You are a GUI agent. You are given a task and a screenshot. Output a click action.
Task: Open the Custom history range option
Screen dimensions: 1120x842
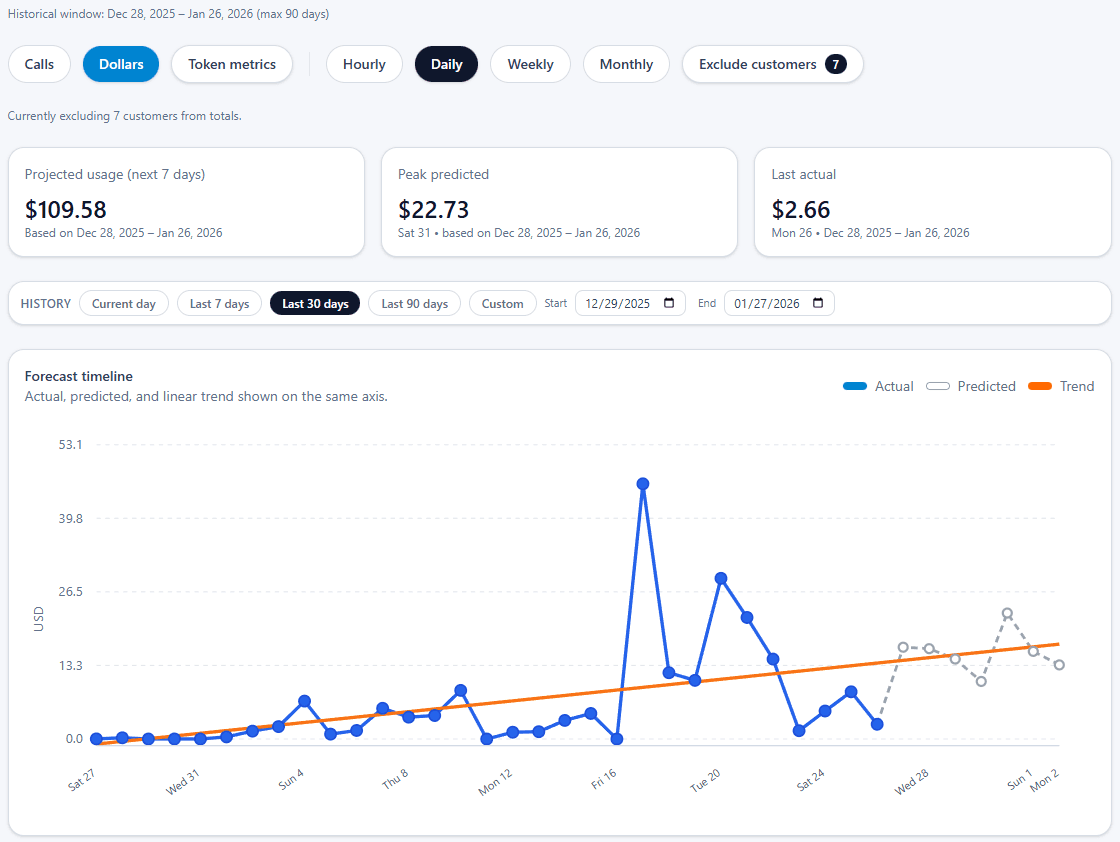(x=502, y=303)
